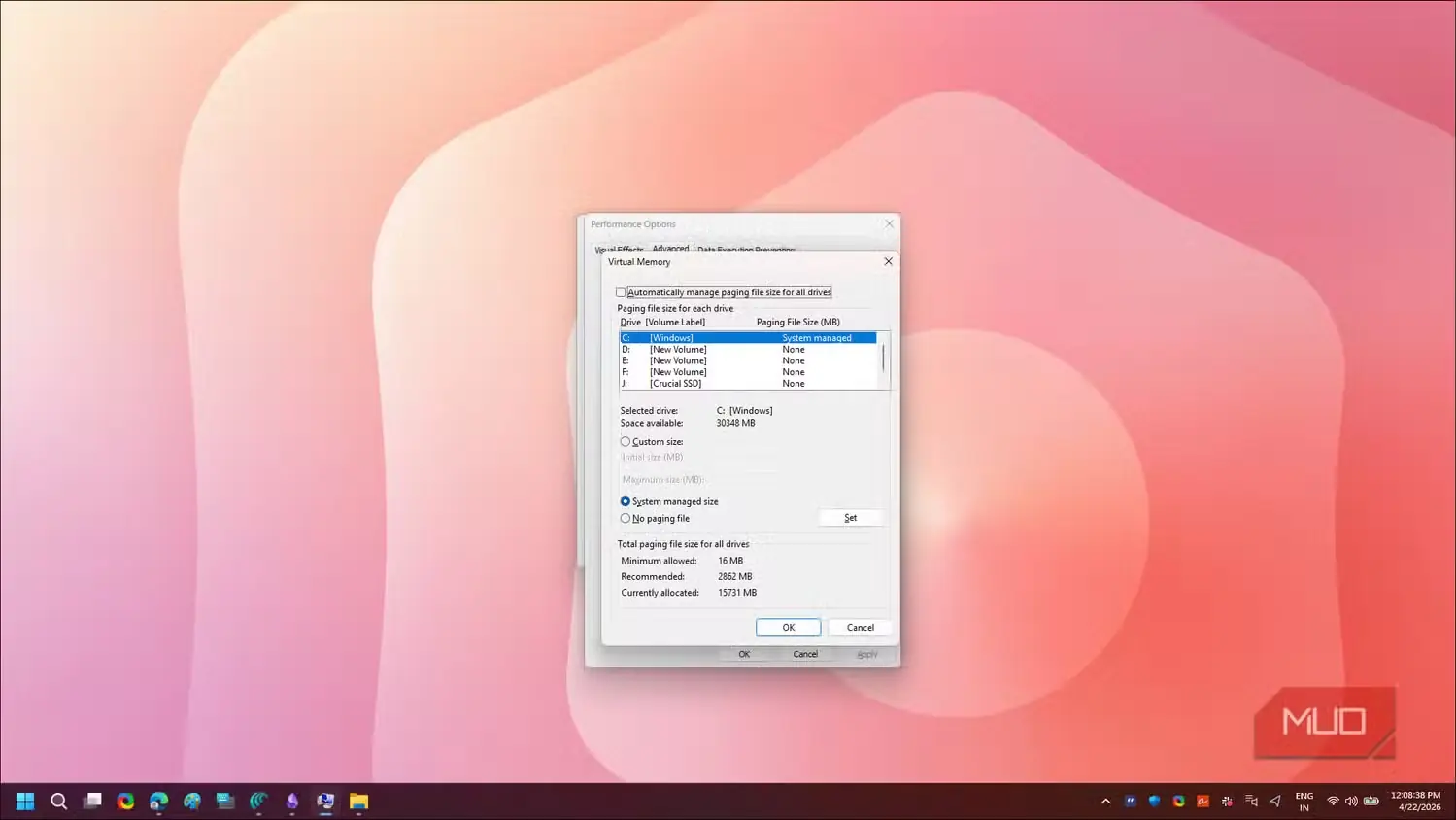Open Slack from the system tray
This screenshot has width=1456, height=820.
click(1227, 802)
